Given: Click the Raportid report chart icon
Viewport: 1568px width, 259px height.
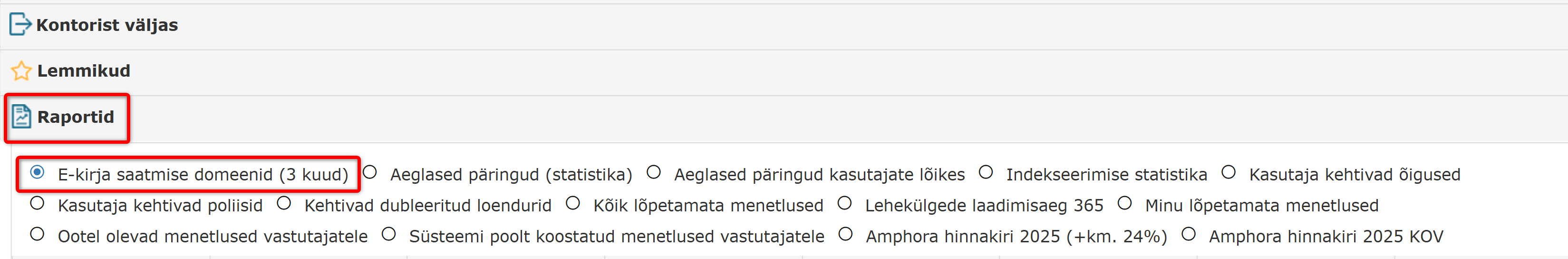Looking at the screenshot, I should tap(21, 116).
